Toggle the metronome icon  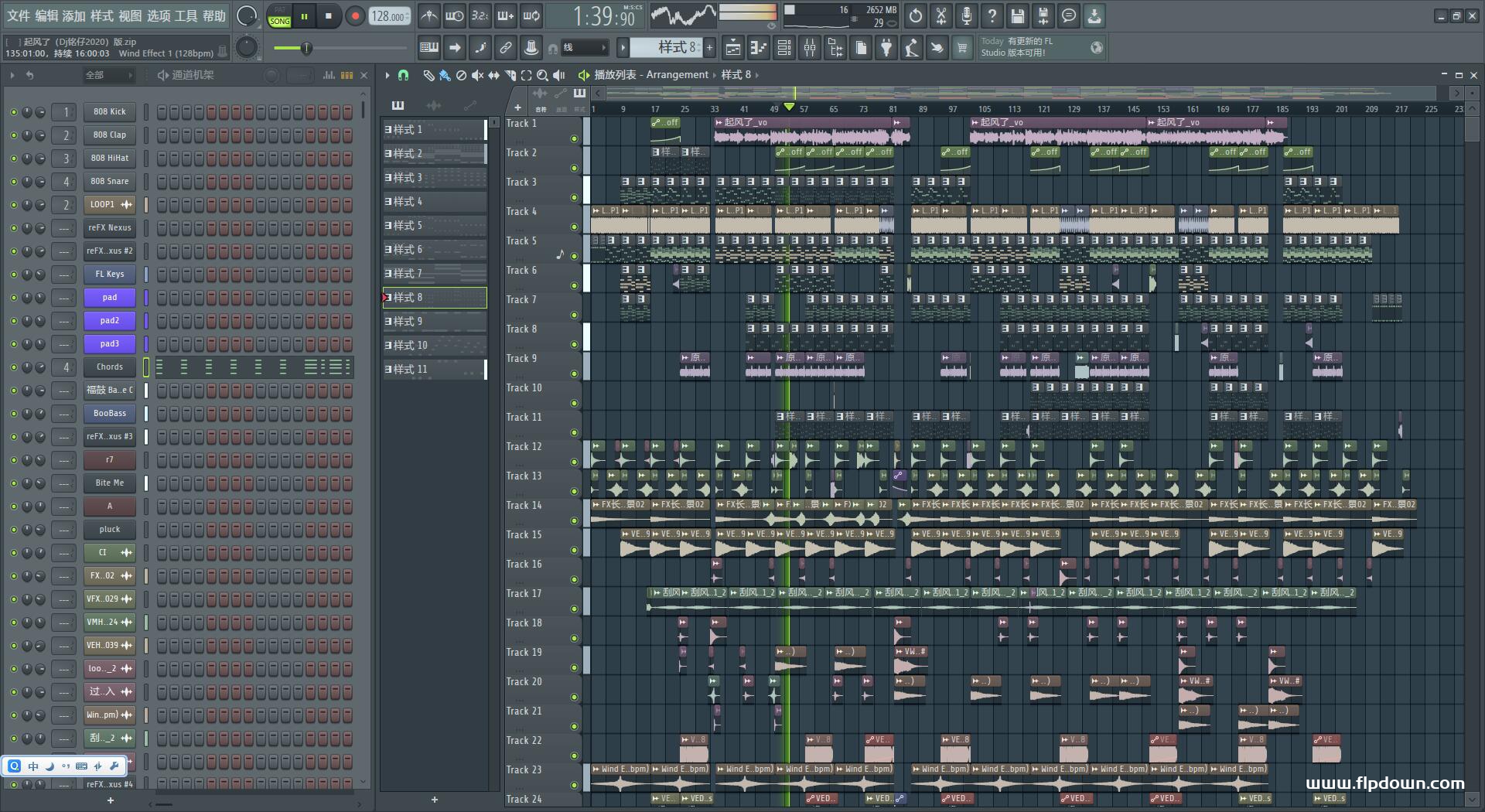pyautogui.click(x=429, y=15)
